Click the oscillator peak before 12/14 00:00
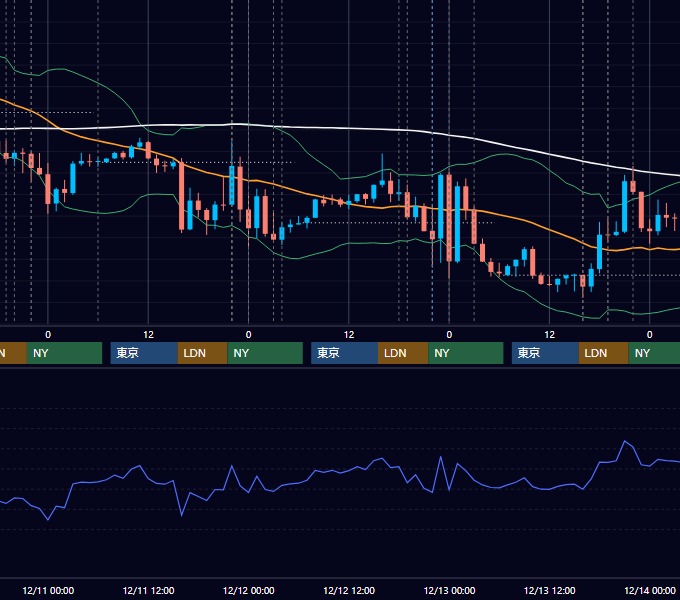Screen dimensions: 680x600 click(x=625, y=441)
